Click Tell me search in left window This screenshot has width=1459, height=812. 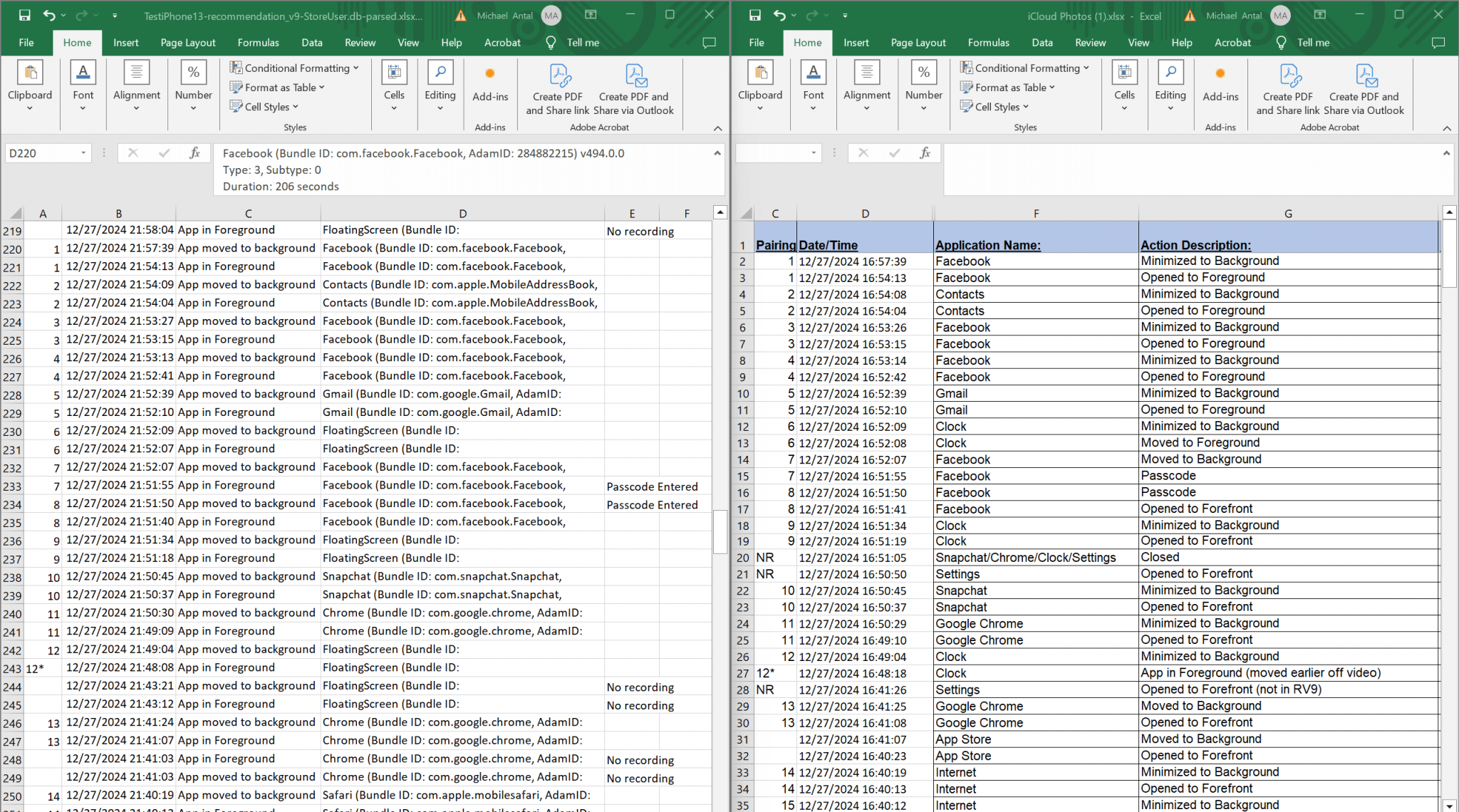tap(582, 43)
